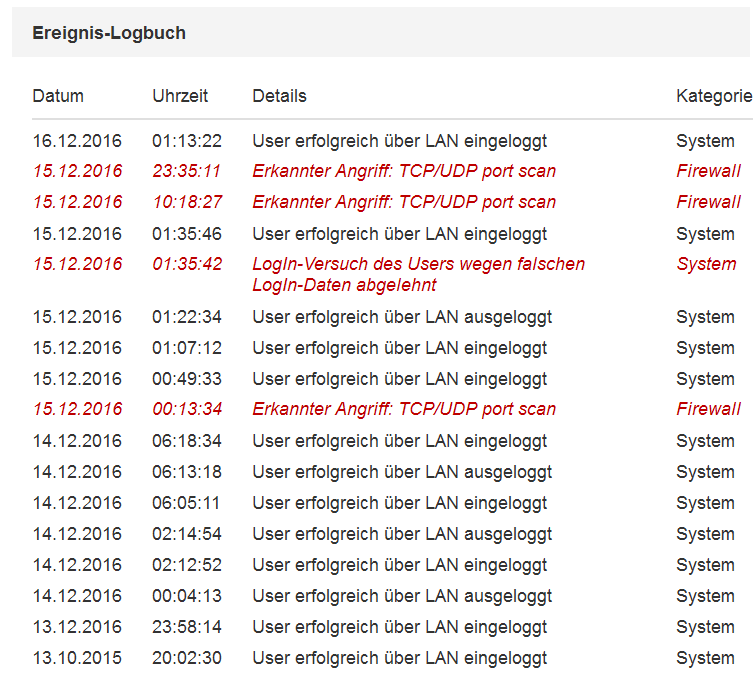This screenshot has height=683, width=753.
Task: Select the port scan entry at 23:35:11
Action: 404,171
